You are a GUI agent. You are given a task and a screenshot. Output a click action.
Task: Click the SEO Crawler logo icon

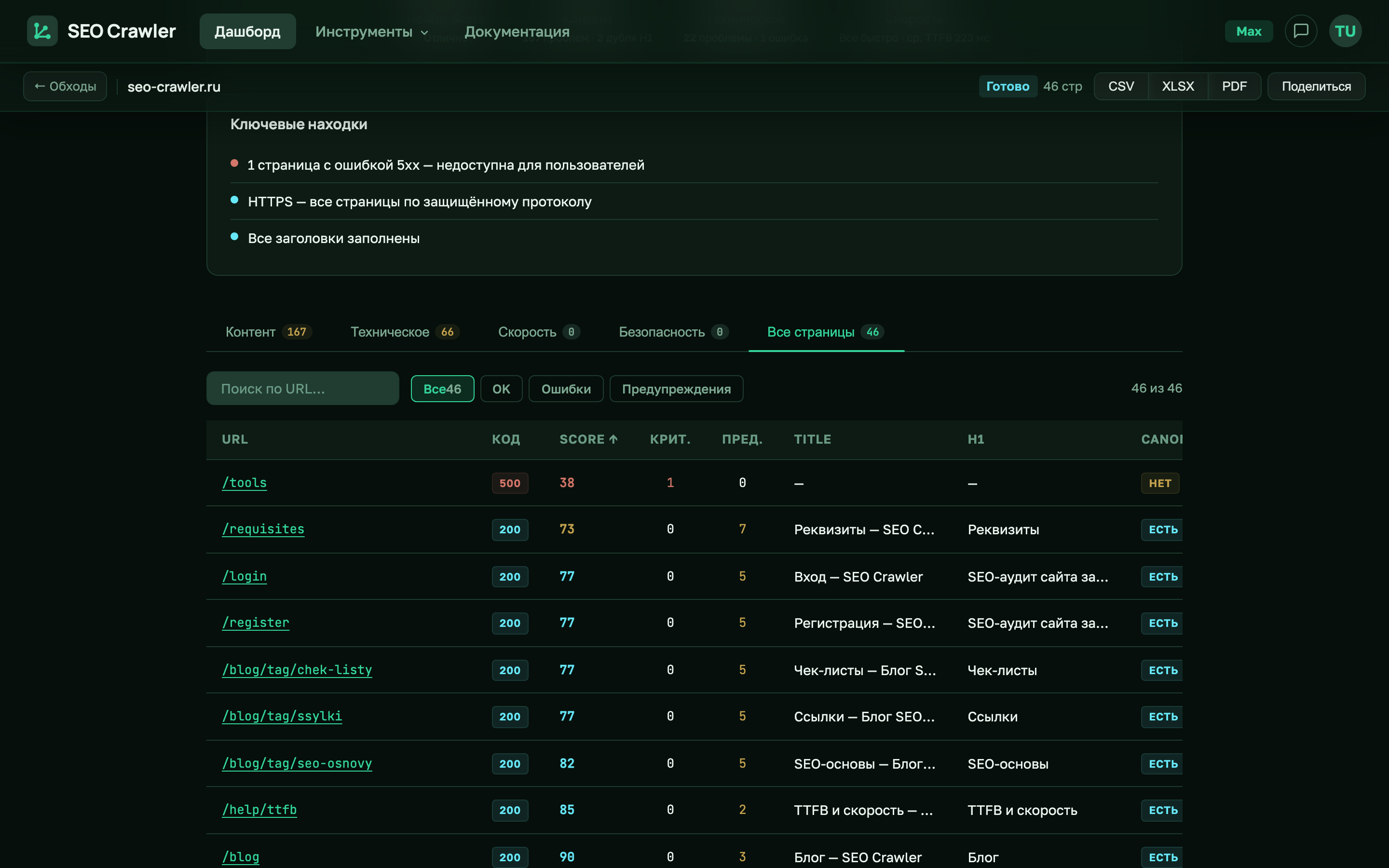pos(42,31)
